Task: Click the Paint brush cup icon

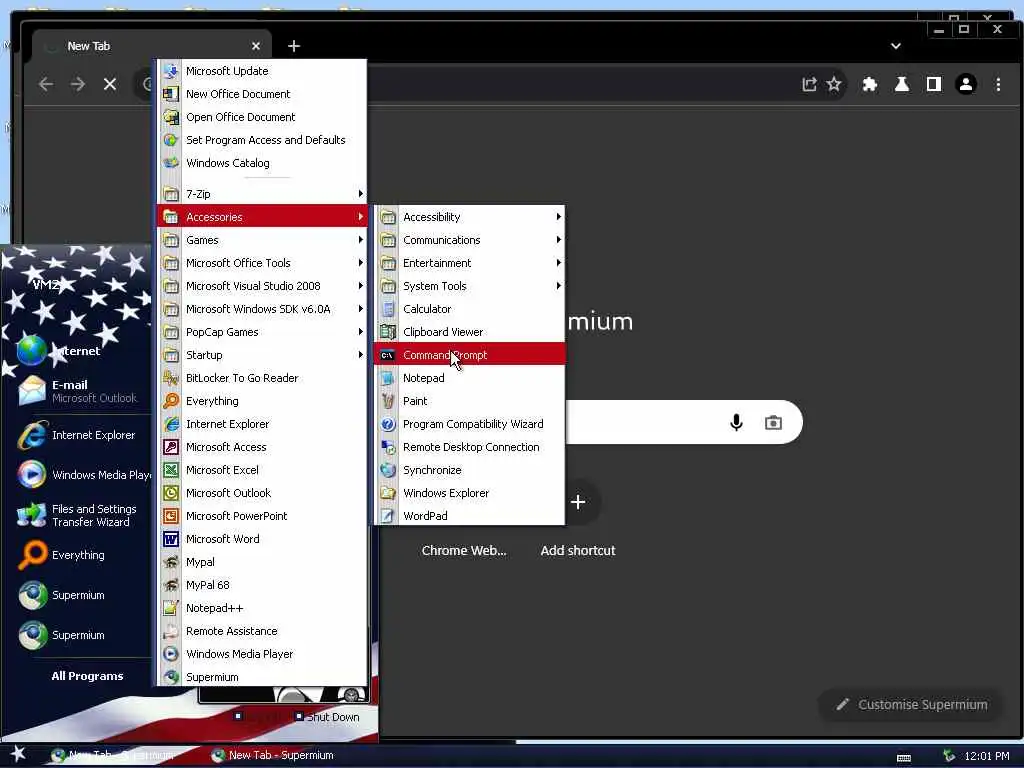Action: [x=388, y=400]
